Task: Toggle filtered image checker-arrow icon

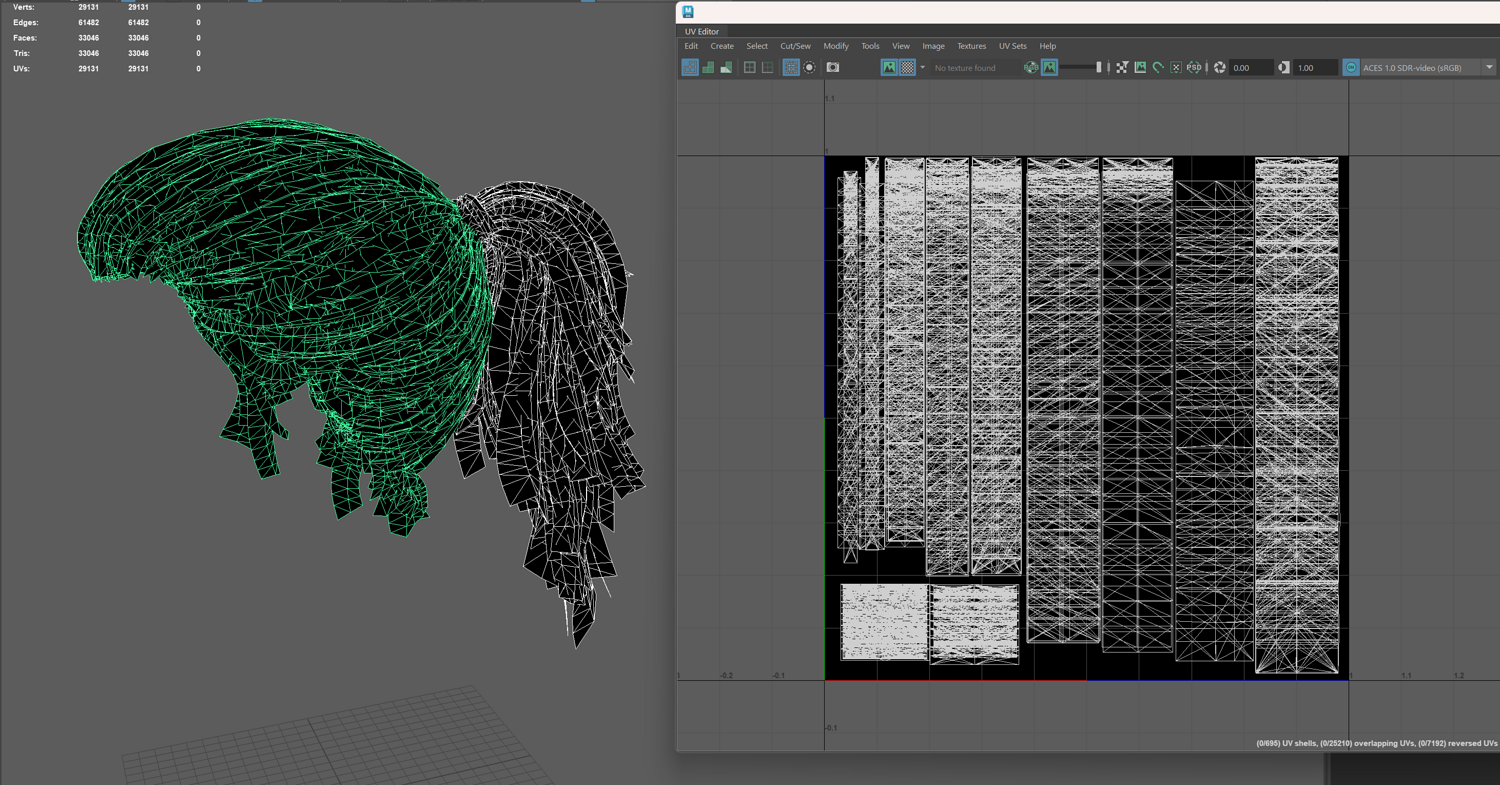Action: 1122,67
